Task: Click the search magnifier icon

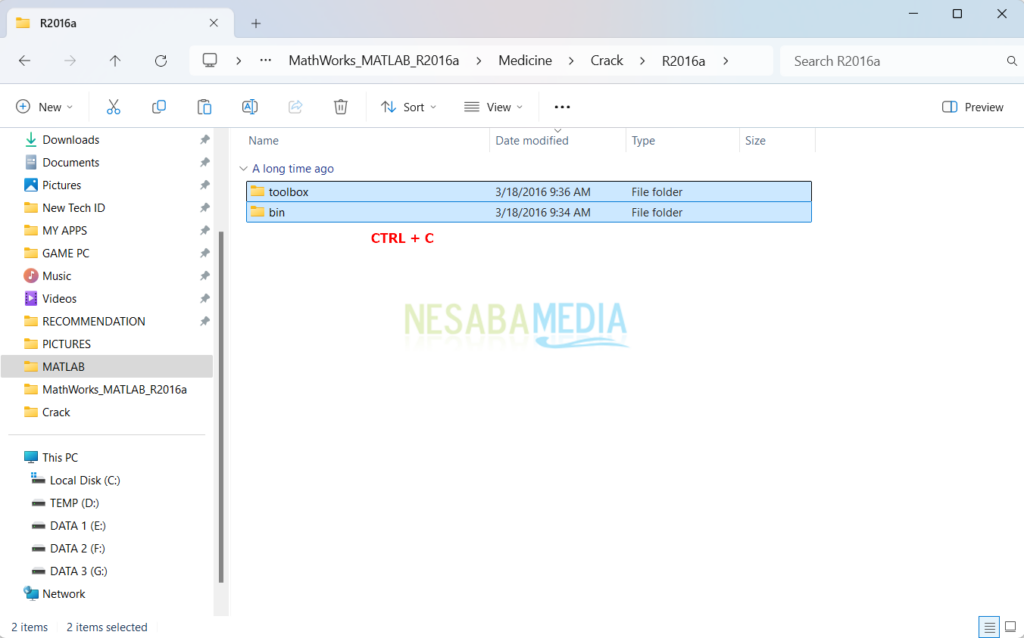Action: [x=1012, y=60]
